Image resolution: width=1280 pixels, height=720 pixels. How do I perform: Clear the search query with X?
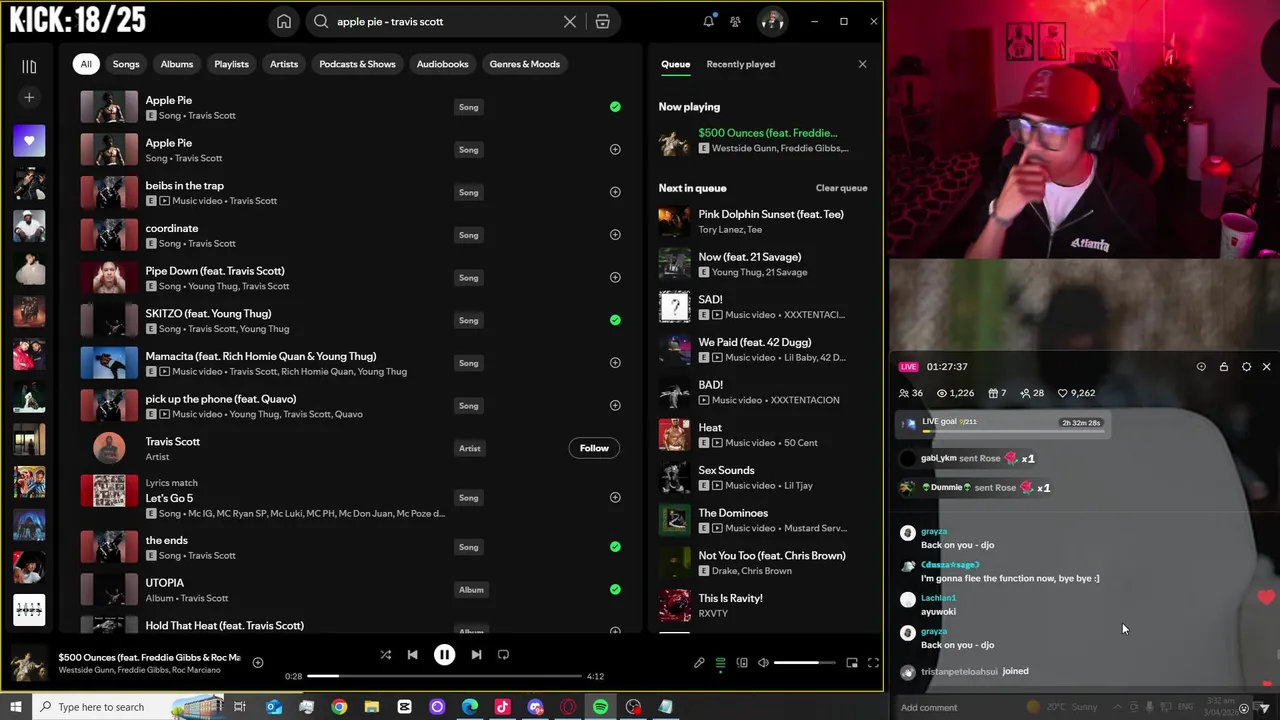[570, 21]
